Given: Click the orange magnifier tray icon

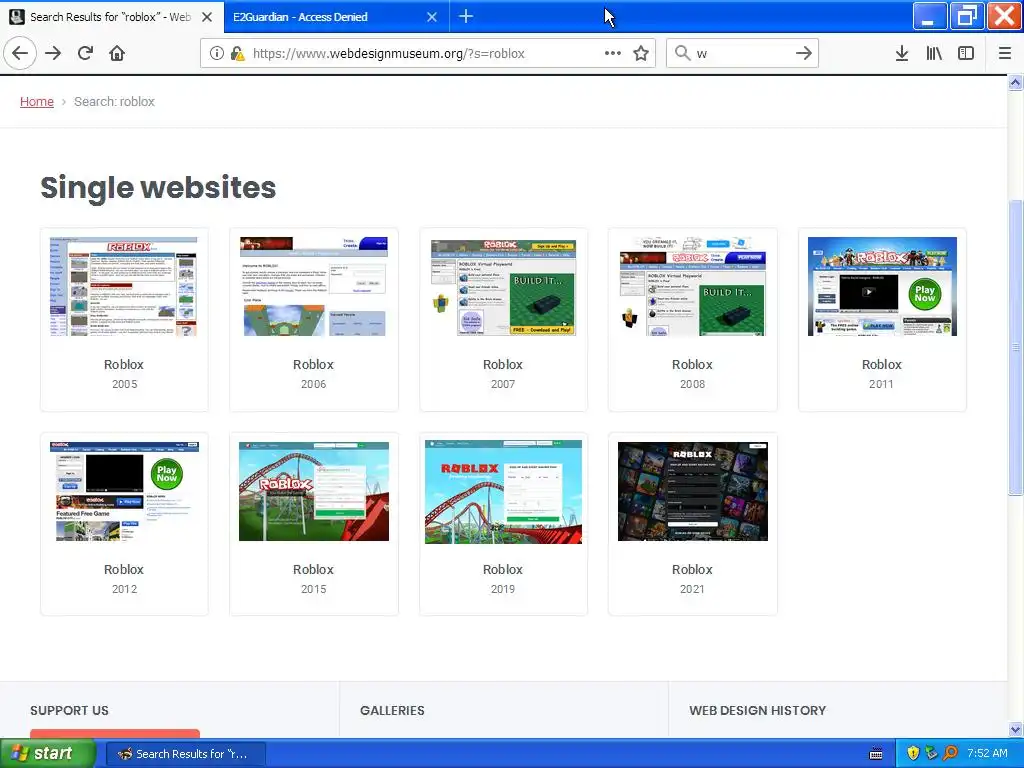Looking at the screenshot, I should coord(950,754).
